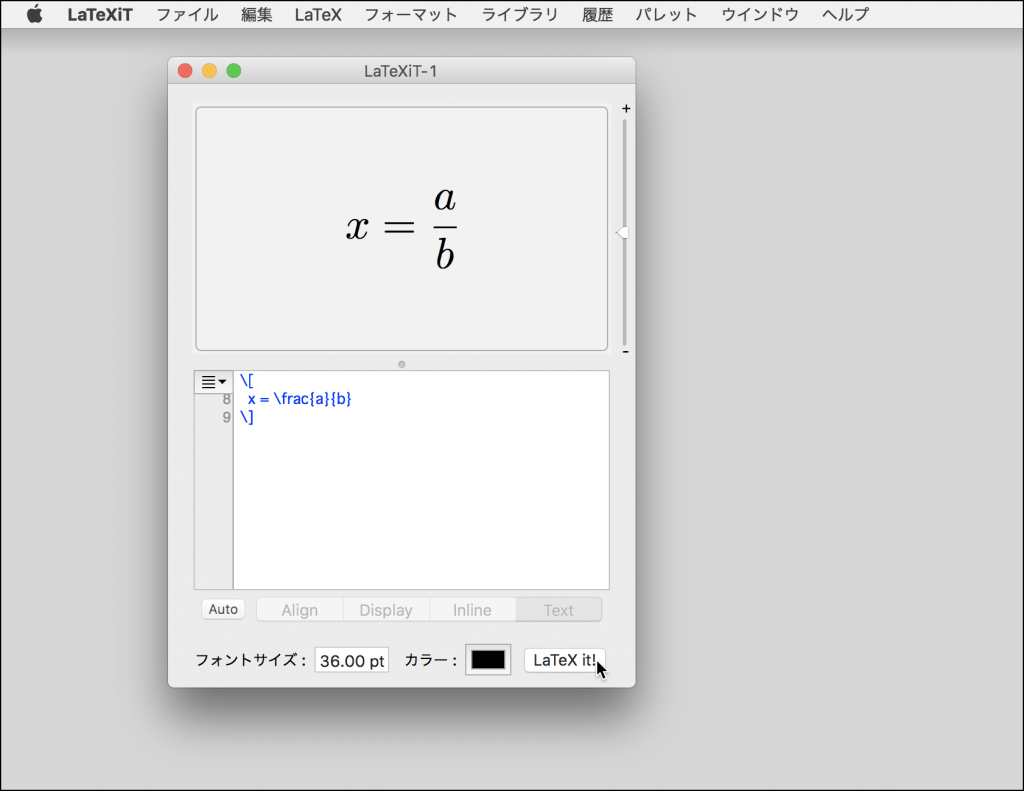Click the plus zoom-in mark above slider
Viewport: 1024px width, 791px height.
click(626, 108)
